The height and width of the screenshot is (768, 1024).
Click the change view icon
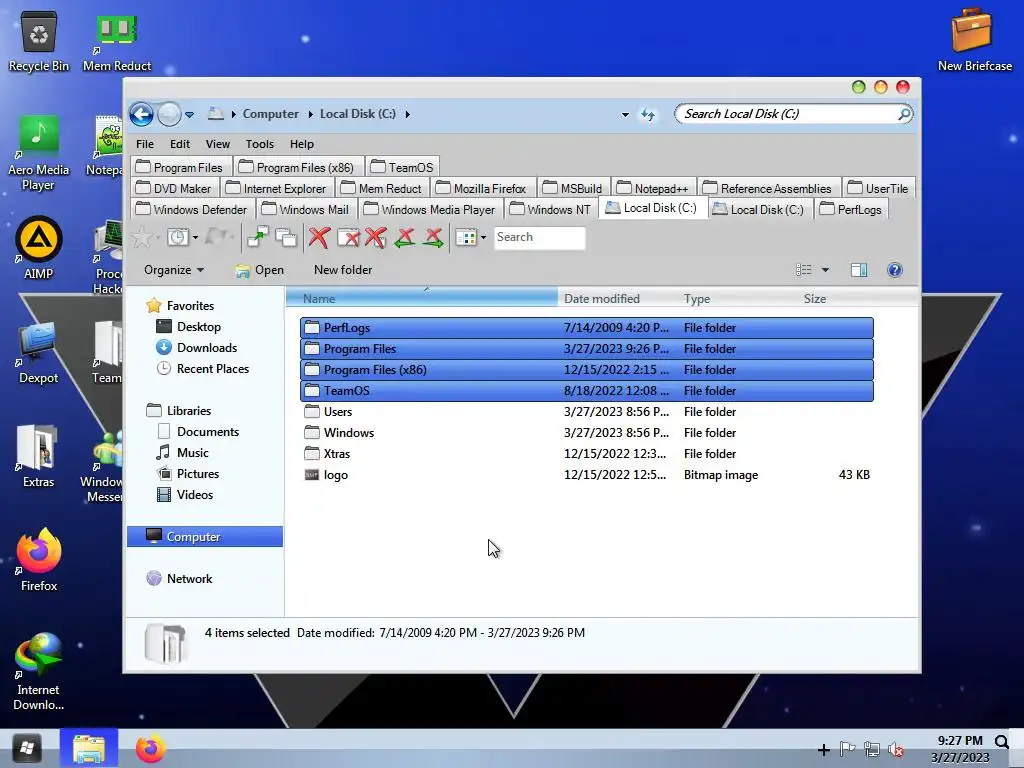tap(804, 270)
